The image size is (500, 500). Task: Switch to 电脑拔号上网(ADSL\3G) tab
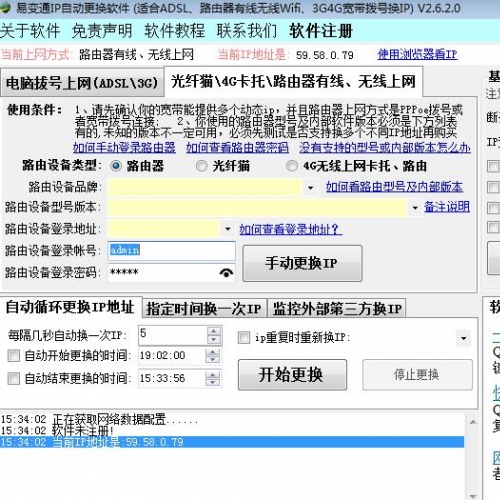(82, 82)
